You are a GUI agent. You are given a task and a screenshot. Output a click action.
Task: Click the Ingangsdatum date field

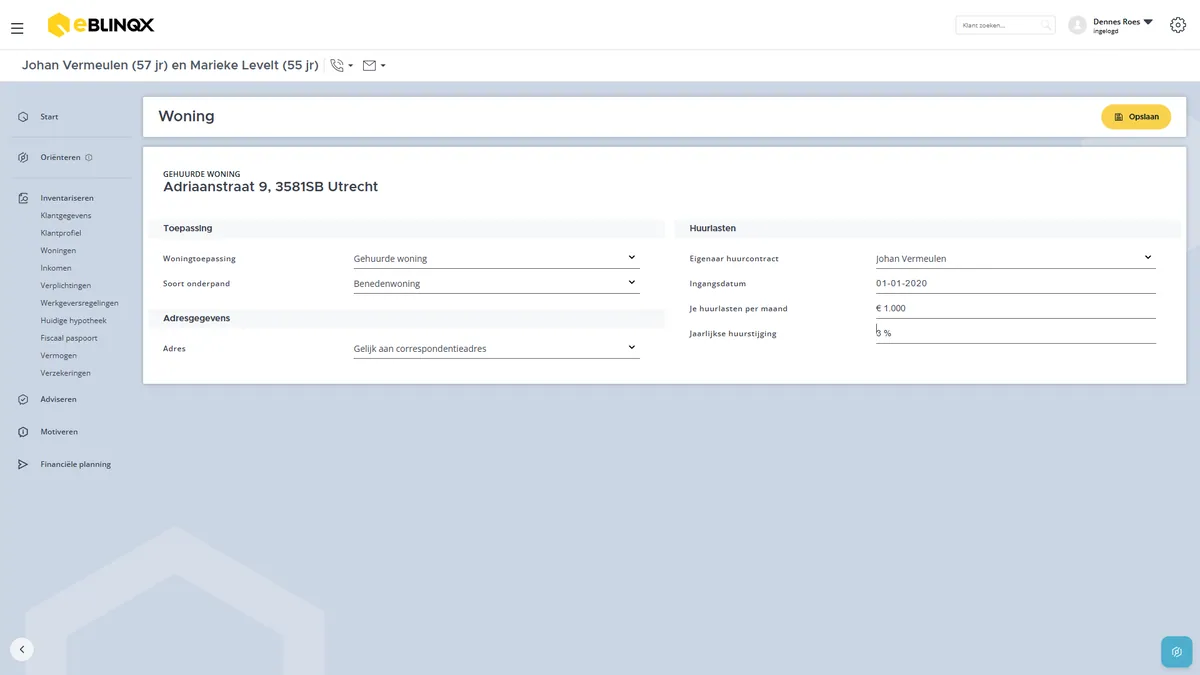(1016, 283)
